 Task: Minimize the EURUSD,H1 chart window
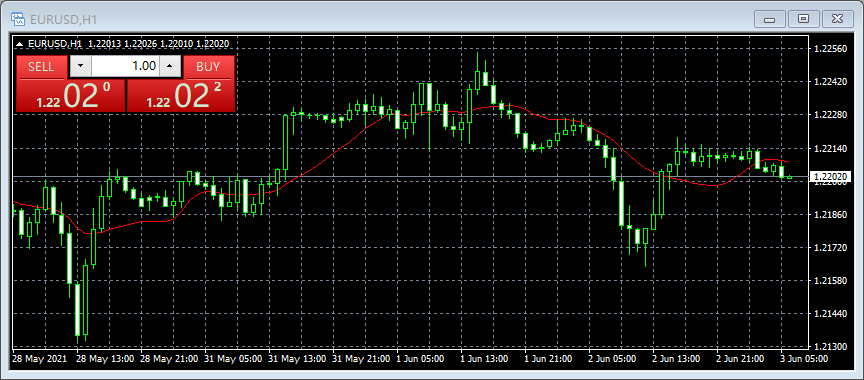(769, 19)
